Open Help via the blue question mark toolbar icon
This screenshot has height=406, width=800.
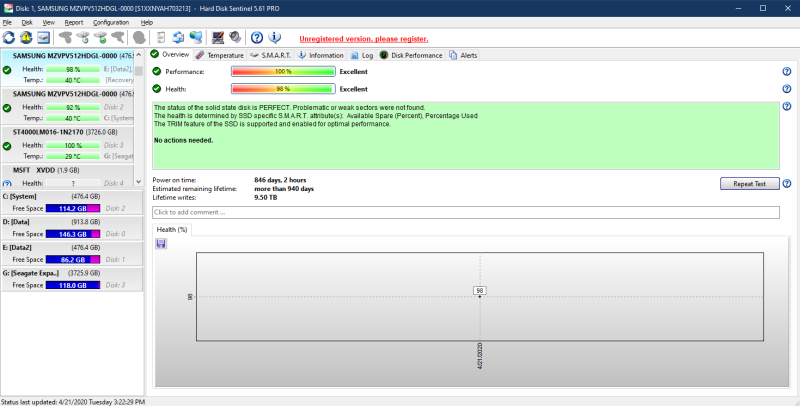(257, 37)
